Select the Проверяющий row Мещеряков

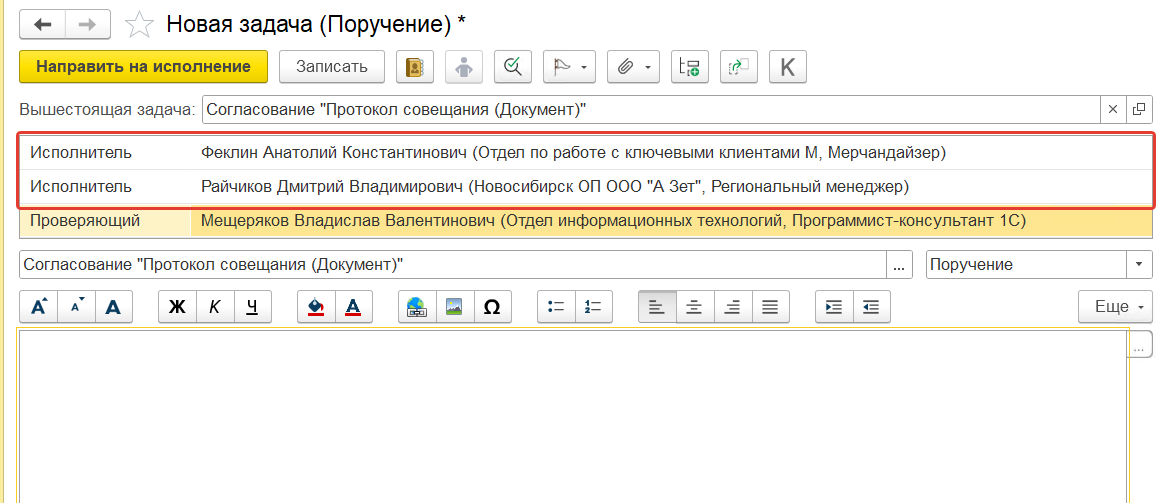[x=612, y=221]
